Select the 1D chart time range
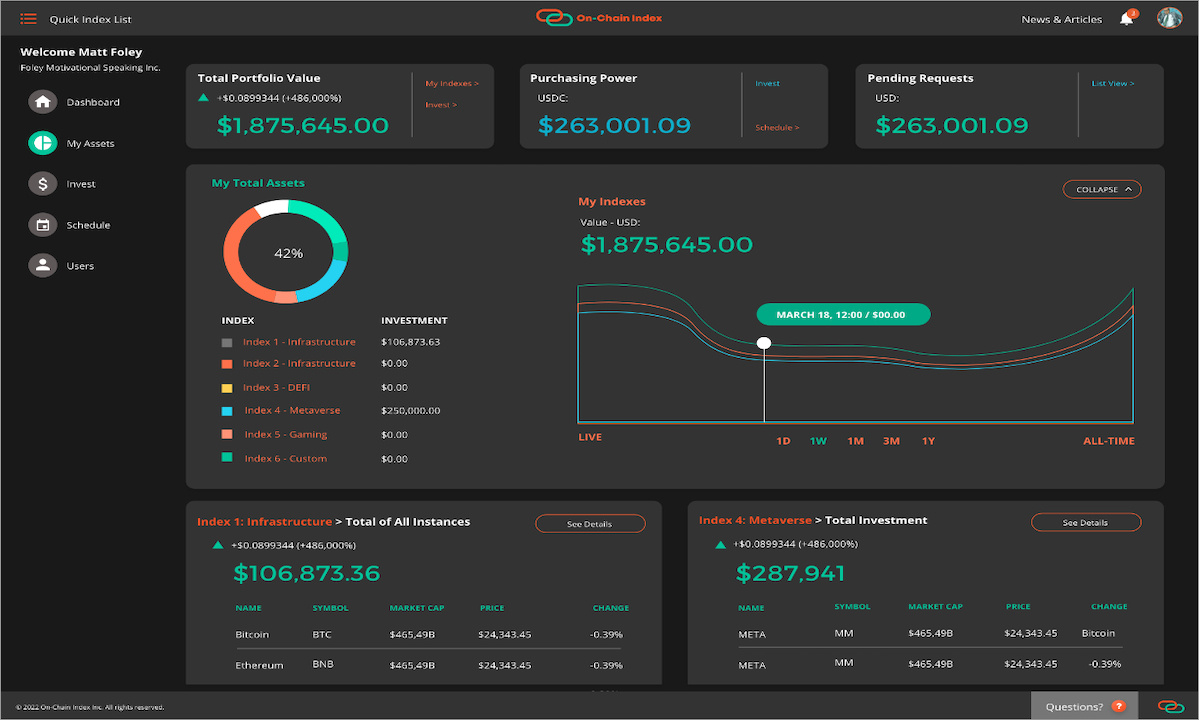This screenshot has height=720, width=1200. pyautogui.click(x=783, y=440)
